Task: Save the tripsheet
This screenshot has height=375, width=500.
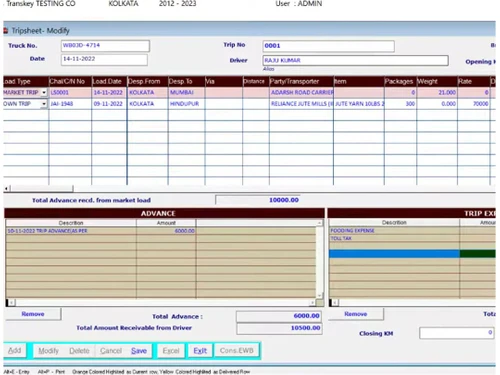Action: [x=139, y=351]
